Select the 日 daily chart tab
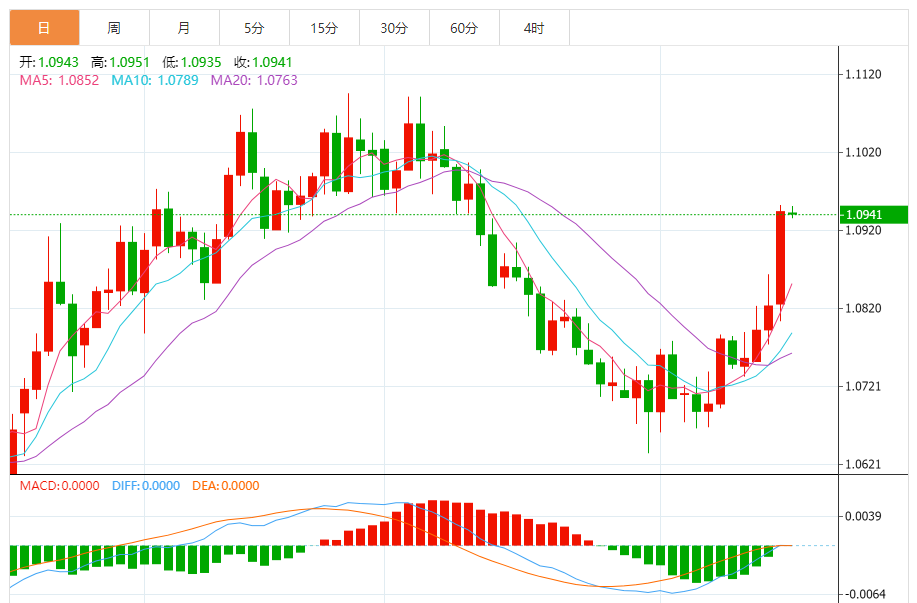The image size is (917, 603). 44,27
